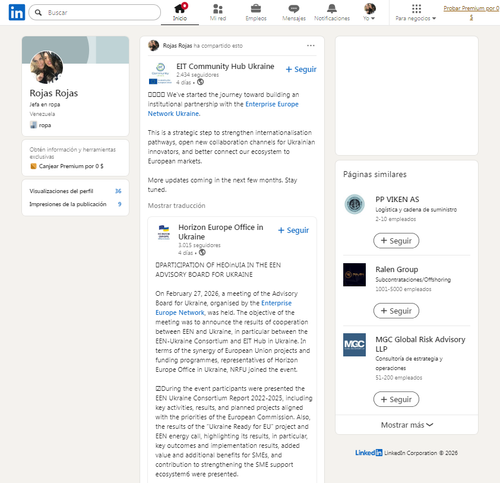Open Horizon Europe Office in Ukraine title
Viewport: 500px width, 483px height.
click(x=221, y=232)
